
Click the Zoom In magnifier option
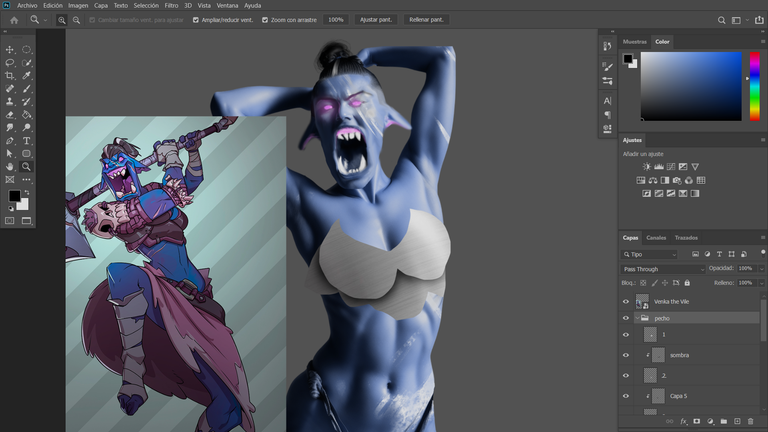click(x=62, y=20)
